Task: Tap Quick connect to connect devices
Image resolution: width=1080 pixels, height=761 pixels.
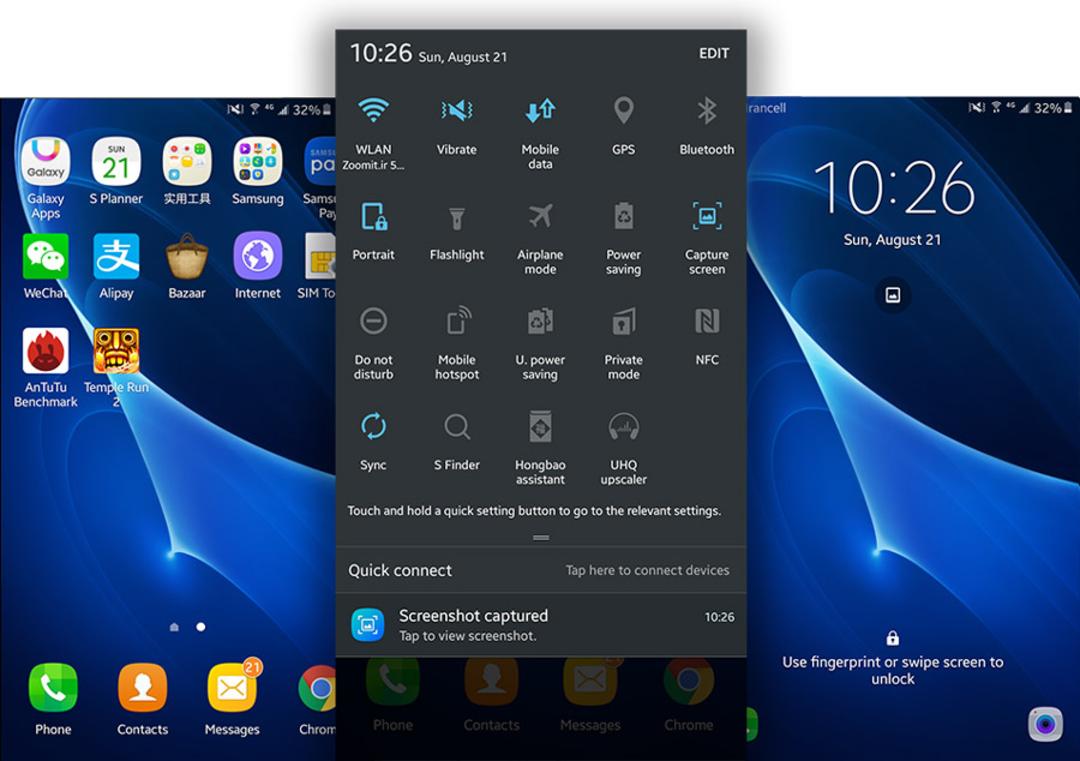Action: [541, 570]
